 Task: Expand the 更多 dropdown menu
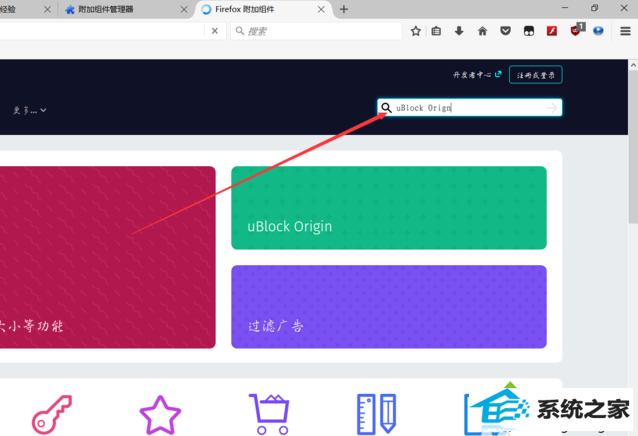(x=30, y=110)
